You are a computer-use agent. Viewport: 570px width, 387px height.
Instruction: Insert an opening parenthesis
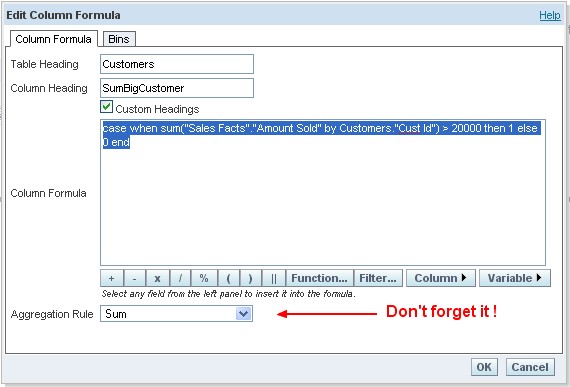tap(229, 278)
